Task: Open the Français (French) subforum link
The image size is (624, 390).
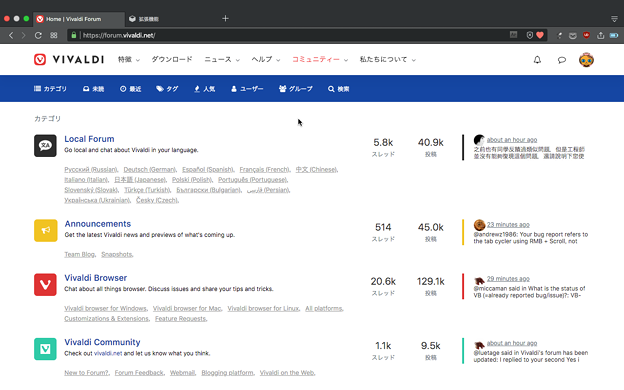Action: pos(264,170)
